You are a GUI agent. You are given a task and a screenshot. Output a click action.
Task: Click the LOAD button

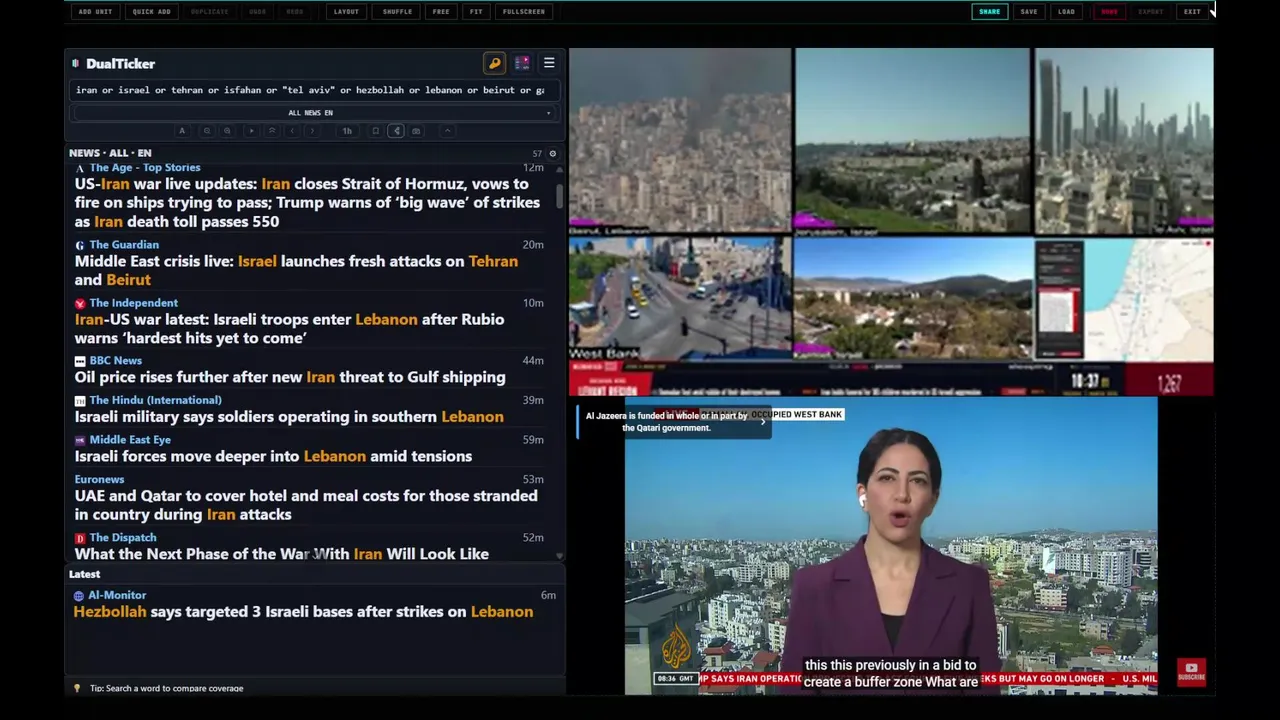(x=1067, y=12)
